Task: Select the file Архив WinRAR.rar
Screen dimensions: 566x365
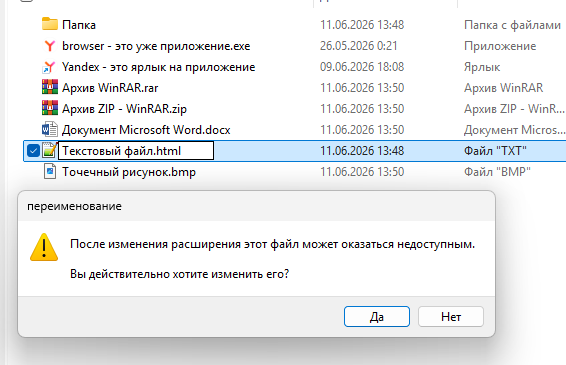Action: click(110, 88)
